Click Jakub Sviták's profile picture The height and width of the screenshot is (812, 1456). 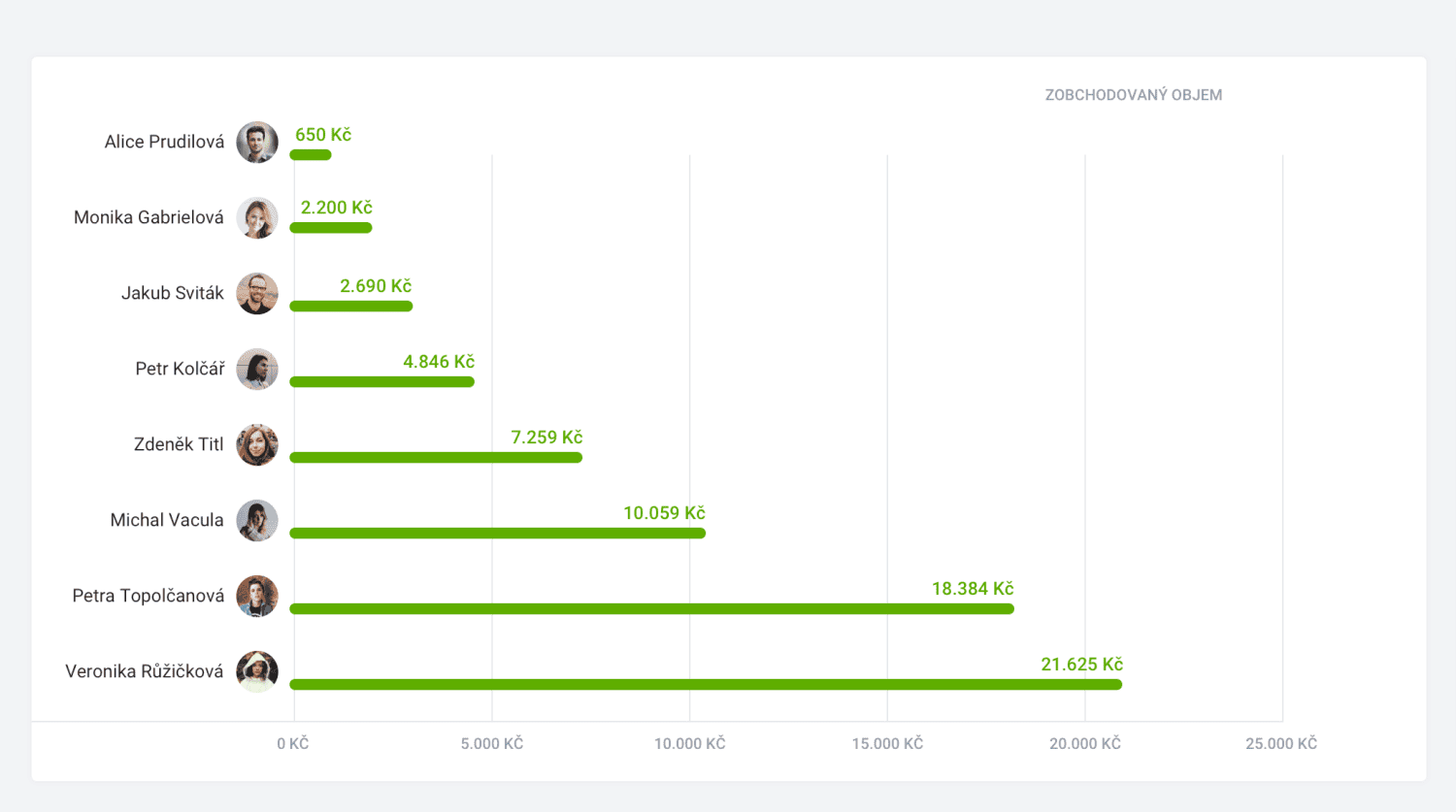pyautogui.click(x=257, y=294)
